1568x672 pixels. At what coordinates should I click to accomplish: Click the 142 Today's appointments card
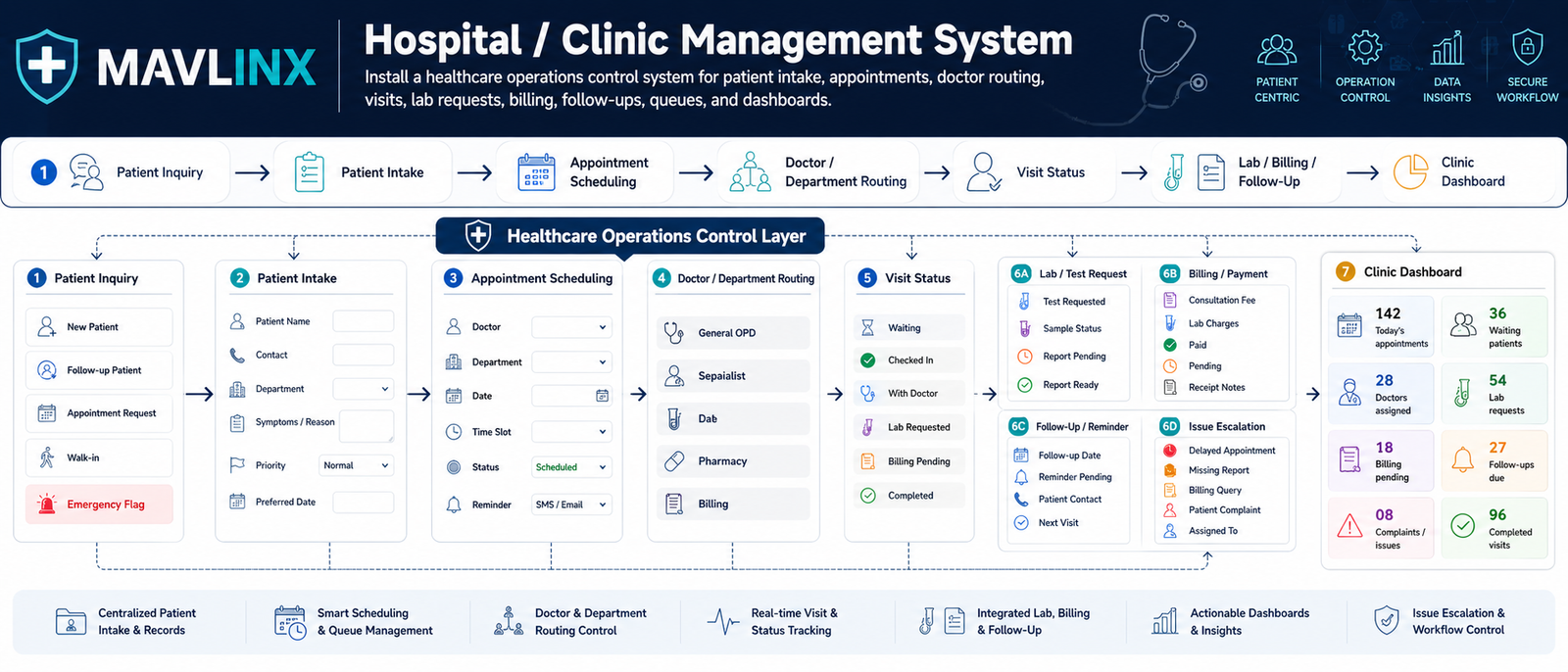coord(1381,326)
